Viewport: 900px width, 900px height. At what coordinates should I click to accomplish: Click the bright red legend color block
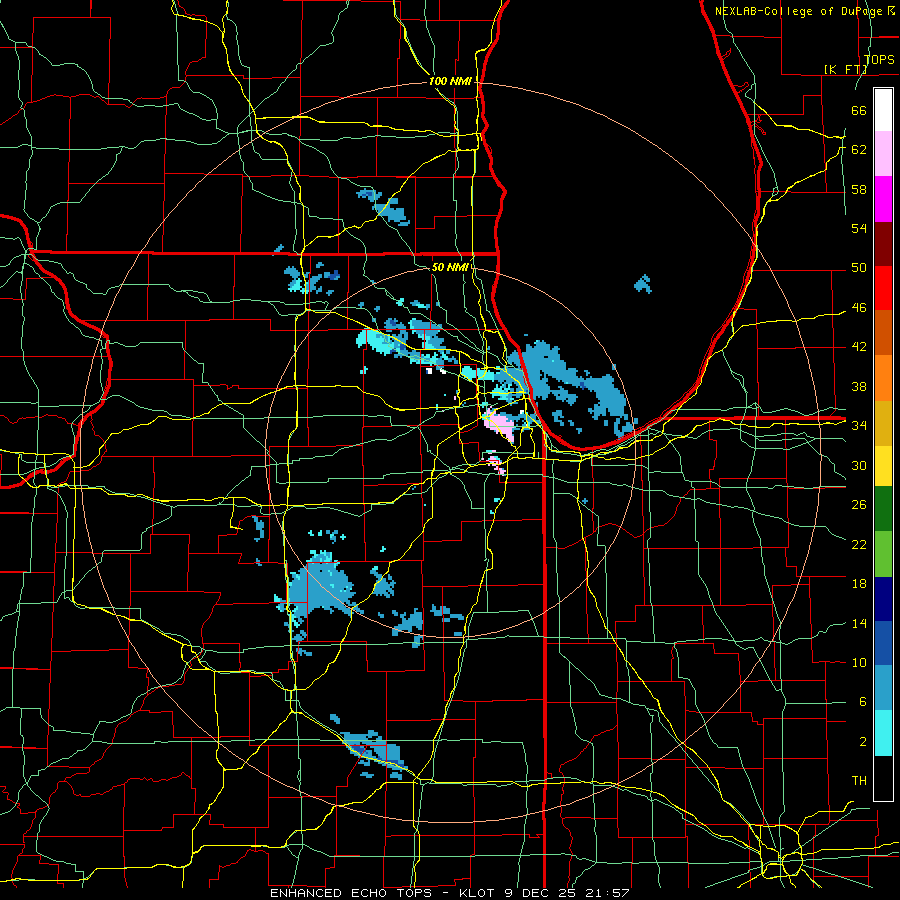(883, 288)
